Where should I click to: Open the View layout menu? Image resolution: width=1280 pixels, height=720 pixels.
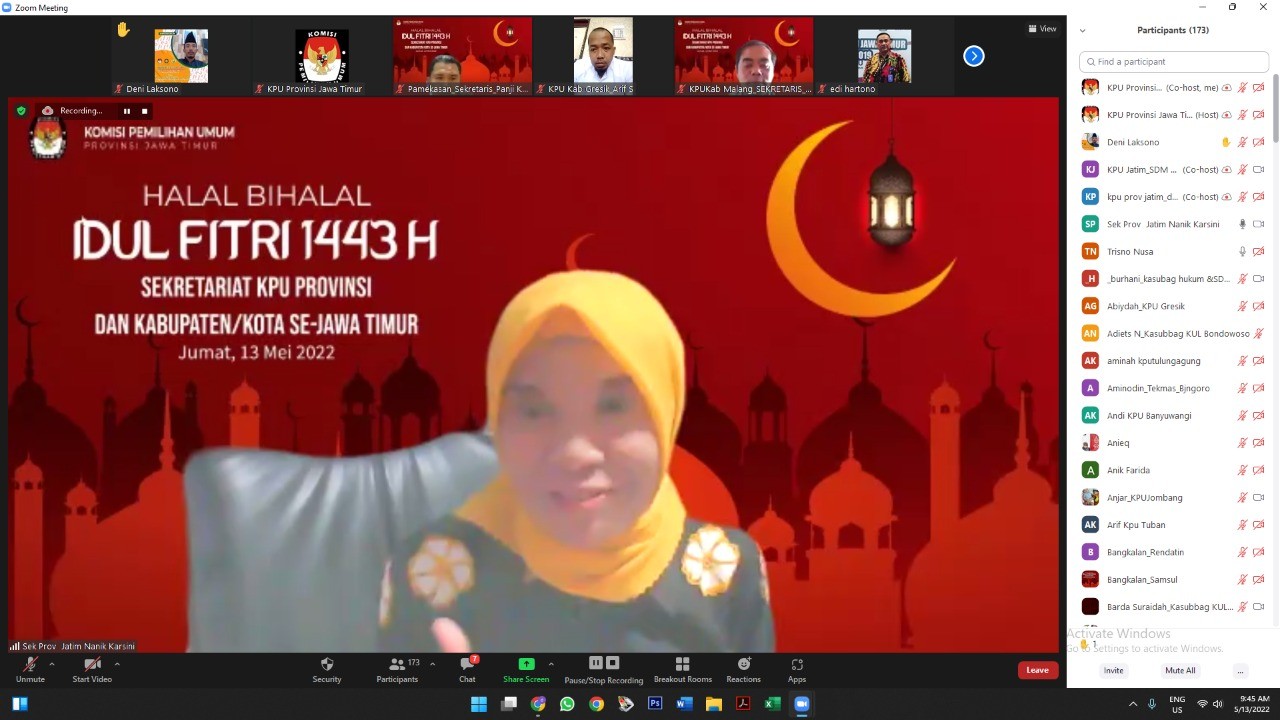click(x=1042, y=29)
